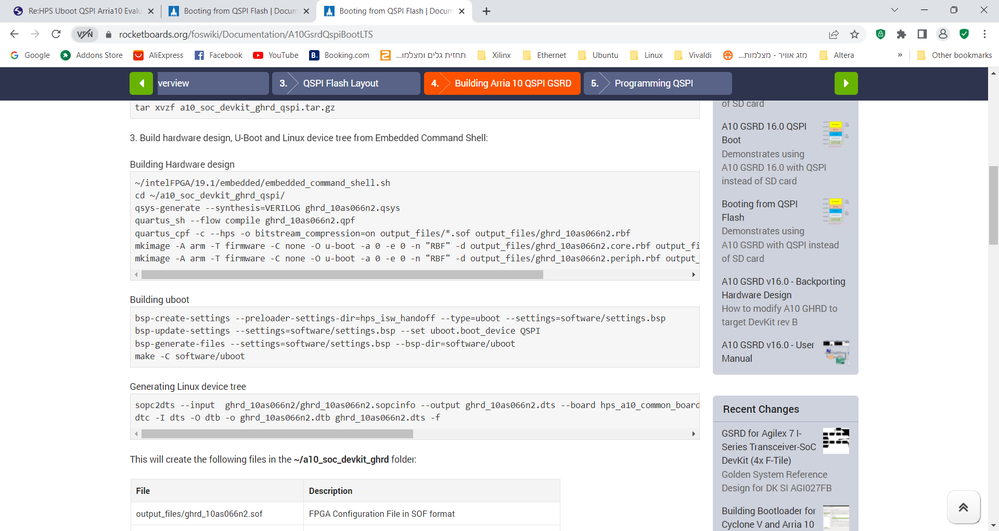Expand hidden bookmarks overflow chevron
This screenshot has height=531, width=999.
tap(901, 55)
